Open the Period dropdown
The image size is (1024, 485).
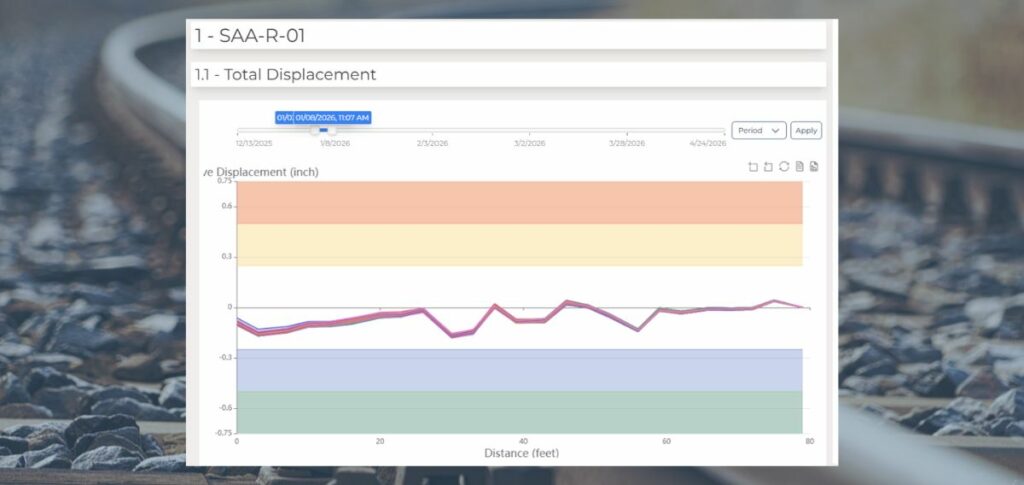click(759, 131)
